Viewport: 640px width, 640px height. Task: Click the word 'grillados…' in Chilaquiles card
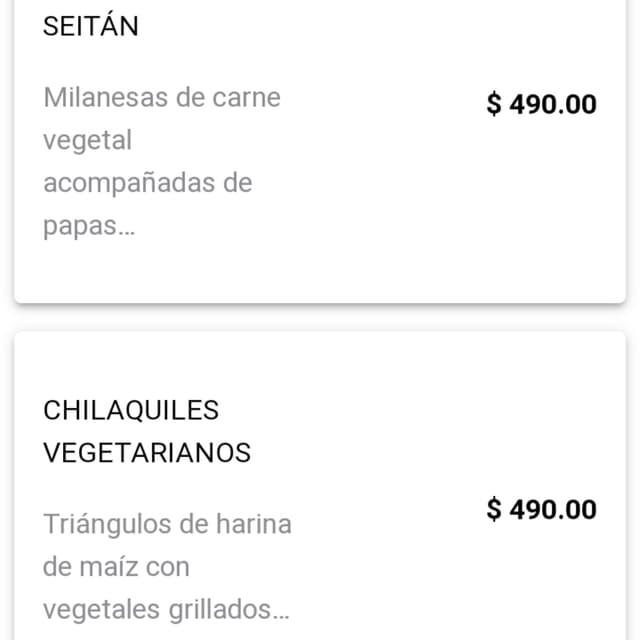click(229, 610)
